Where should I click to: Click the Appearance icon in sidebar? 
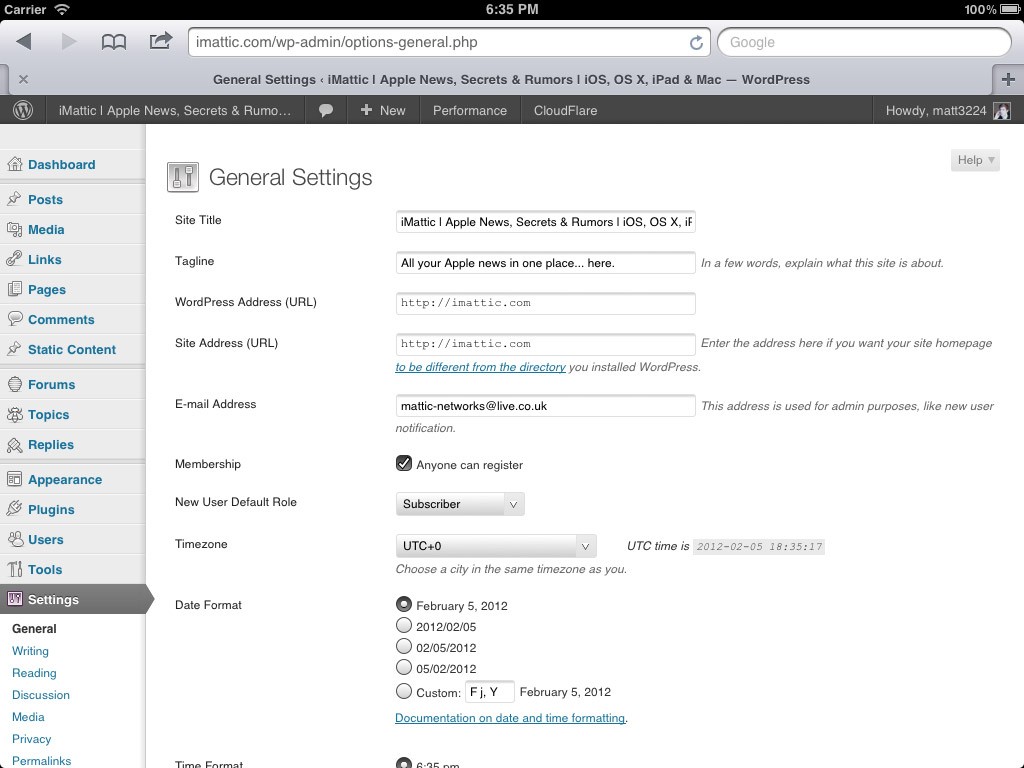tap(14, 479)
